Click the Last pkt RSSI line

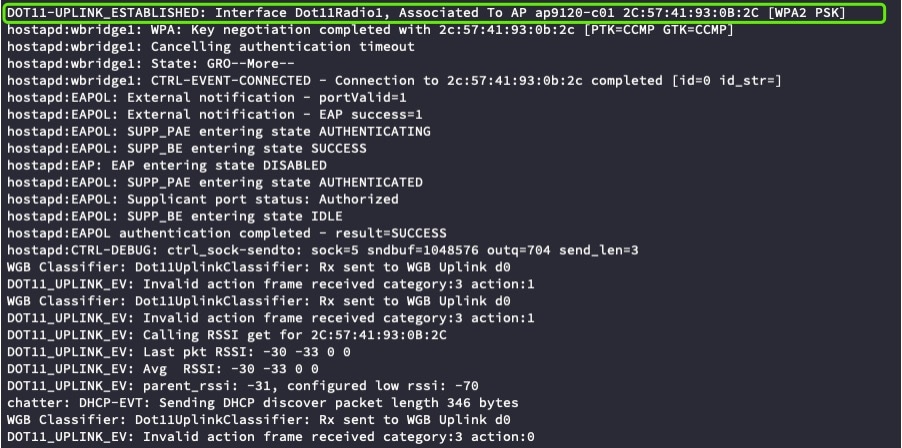point(178,352)
